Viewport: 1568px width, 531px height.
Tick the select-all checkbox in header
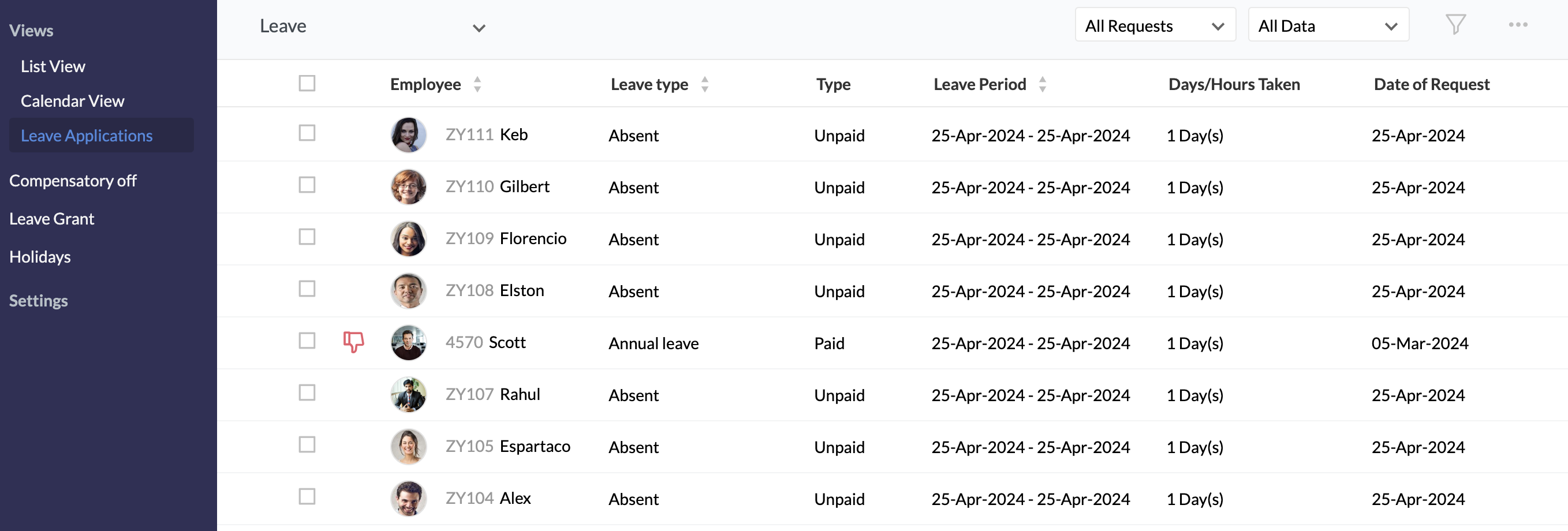pos(307,83)
